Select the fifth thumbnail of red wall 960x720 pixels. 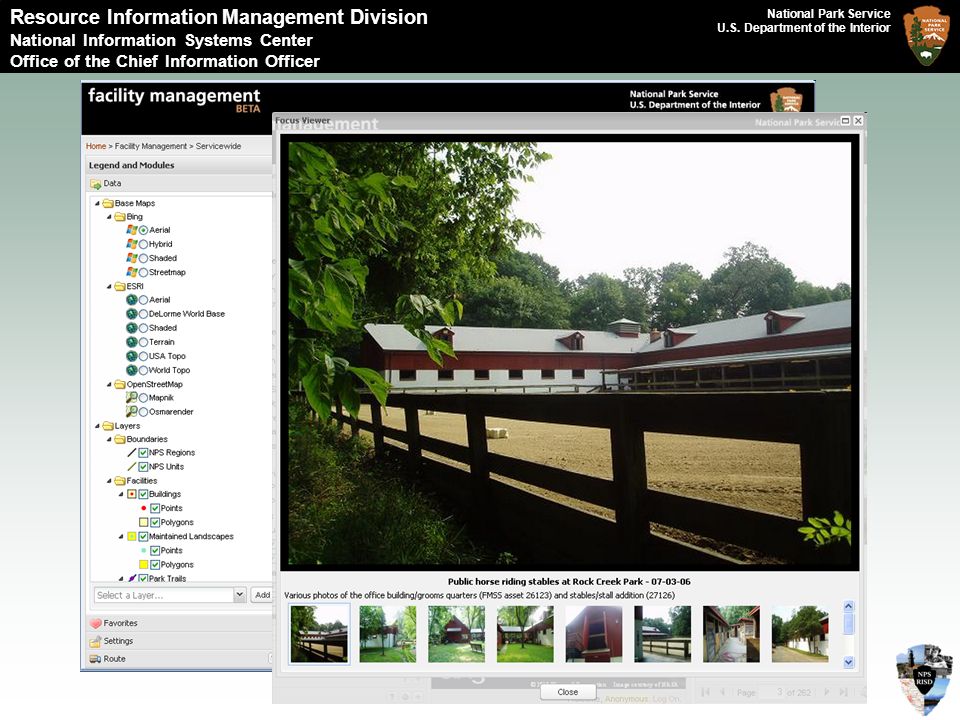coord(594,634)
